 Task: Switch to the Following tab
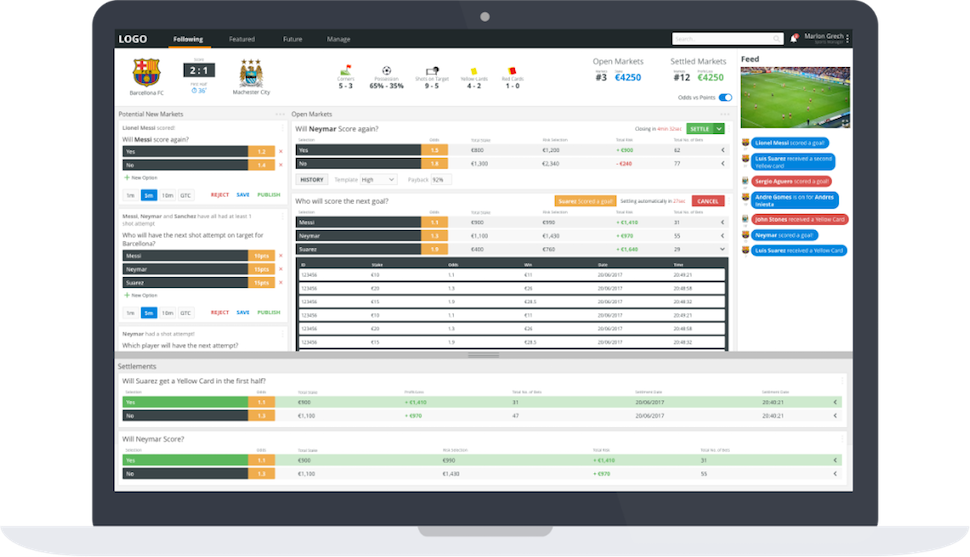(x=188, y=39)
